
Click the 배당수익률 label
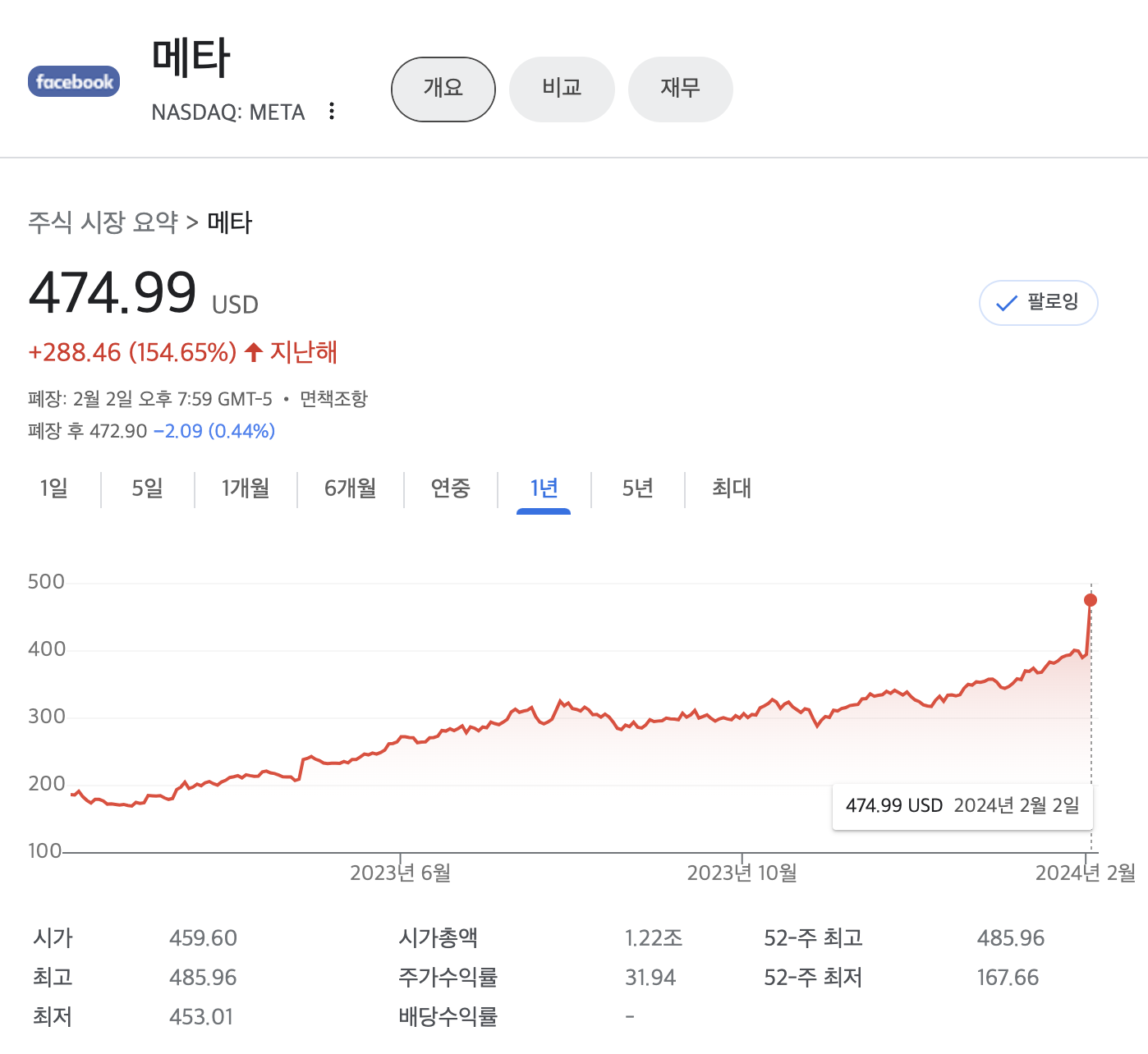tap(448, 1017)
